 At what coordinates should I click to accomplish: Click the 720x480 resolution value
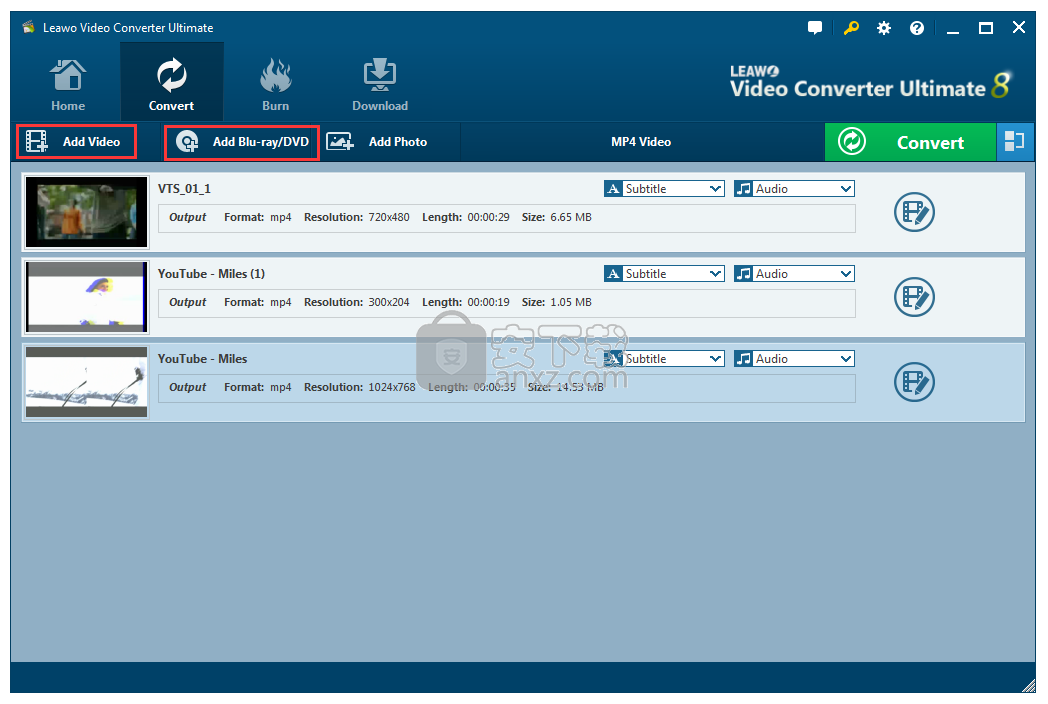389,217
